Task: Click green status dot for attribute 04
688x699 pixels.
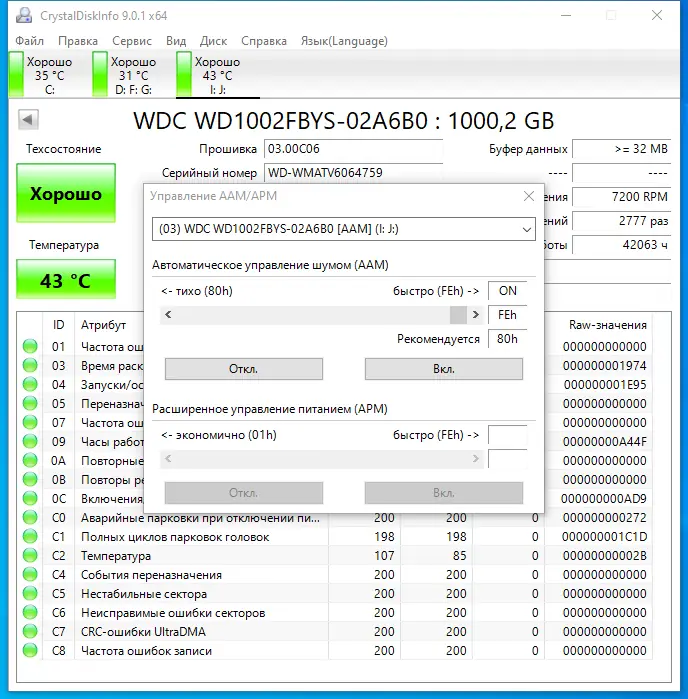Action: coord(30,384)
